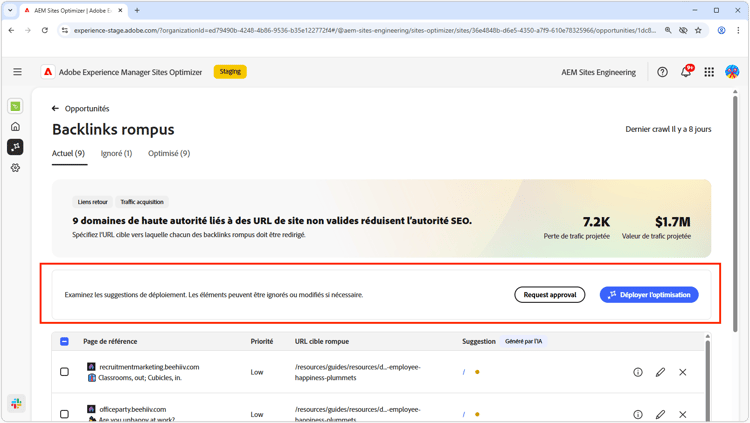Open the app switcher grid icon
This screenshot has height=423, width=750.
pyautogui.click(x=709, y=72)
